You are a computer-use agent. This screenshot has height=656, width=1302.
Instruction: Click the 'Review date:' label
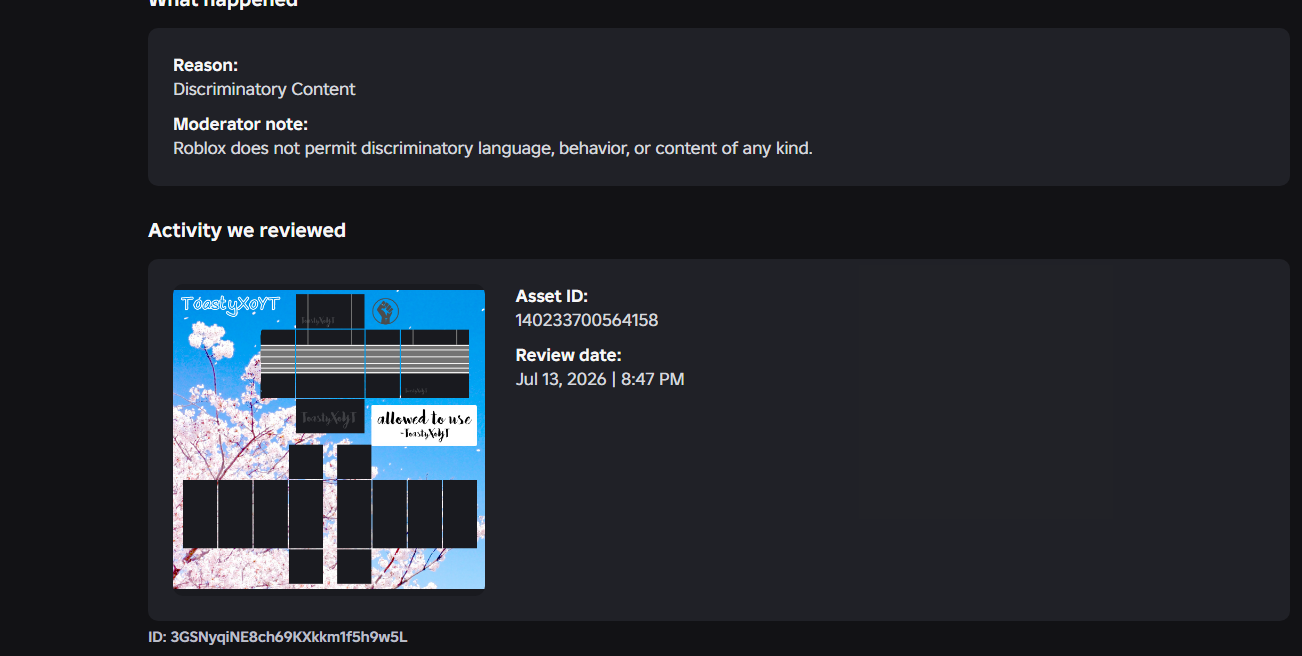tap(569, 355)
